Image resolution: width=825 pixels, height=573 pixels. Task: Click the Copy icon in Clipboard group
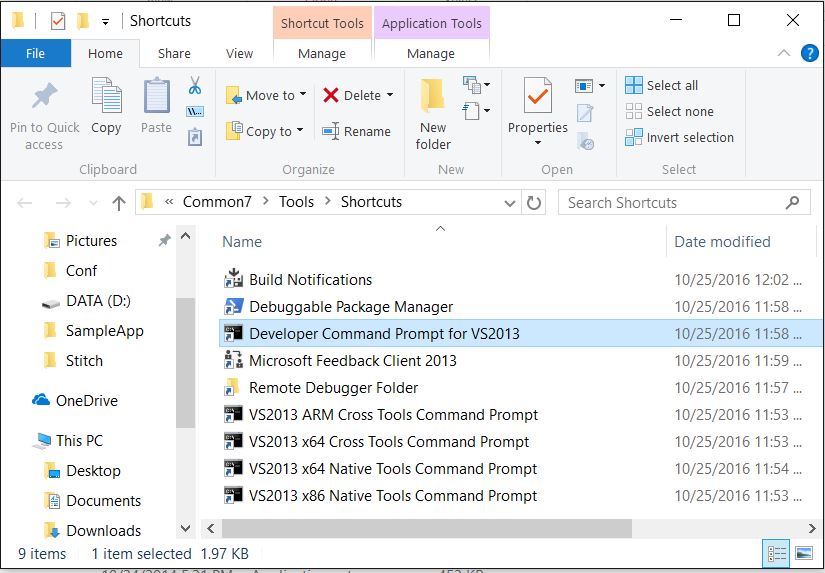106,97
